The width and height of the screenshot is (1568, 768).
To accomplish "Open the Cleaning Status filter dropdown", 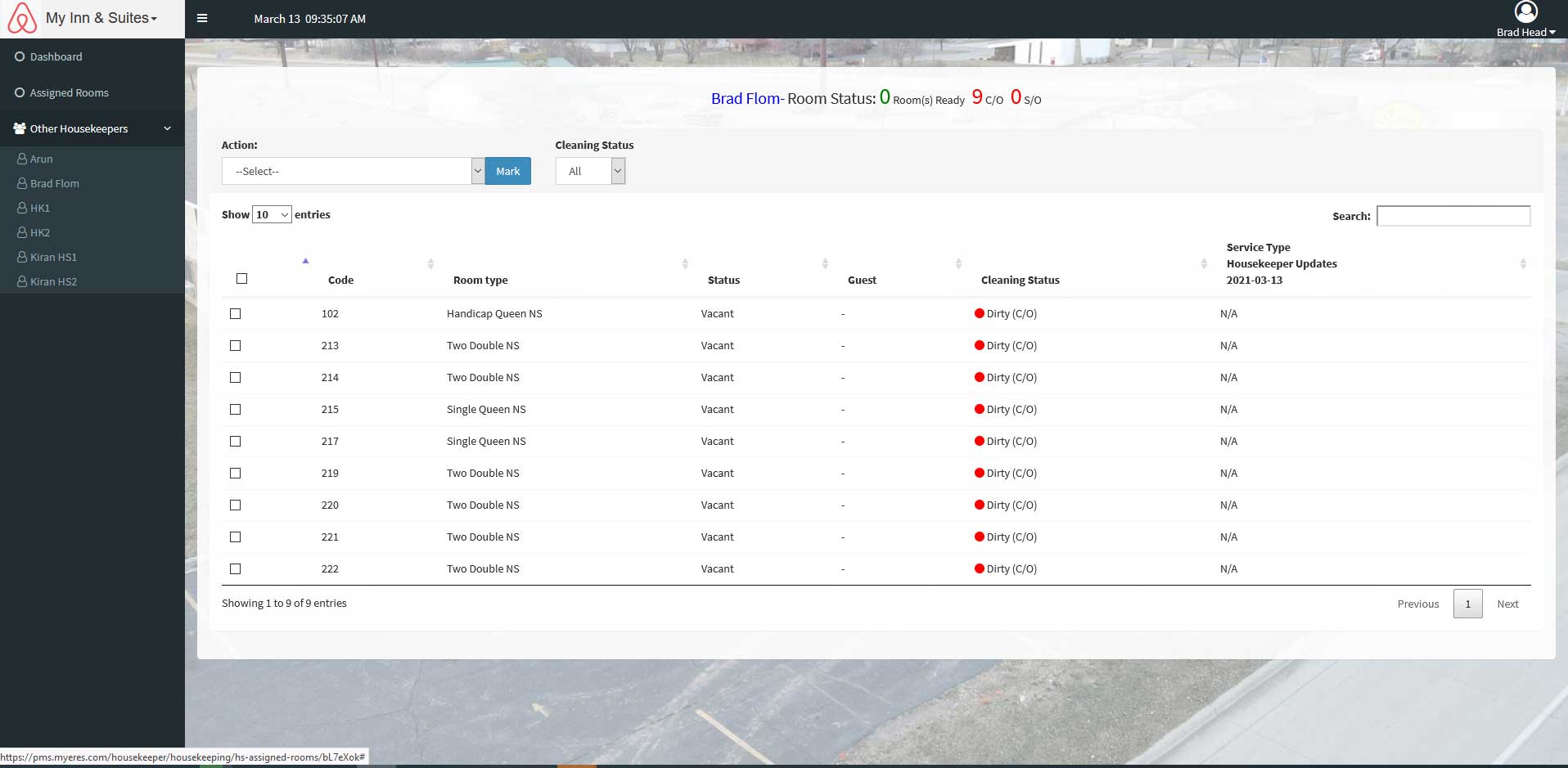I will (x=590, y=171).
